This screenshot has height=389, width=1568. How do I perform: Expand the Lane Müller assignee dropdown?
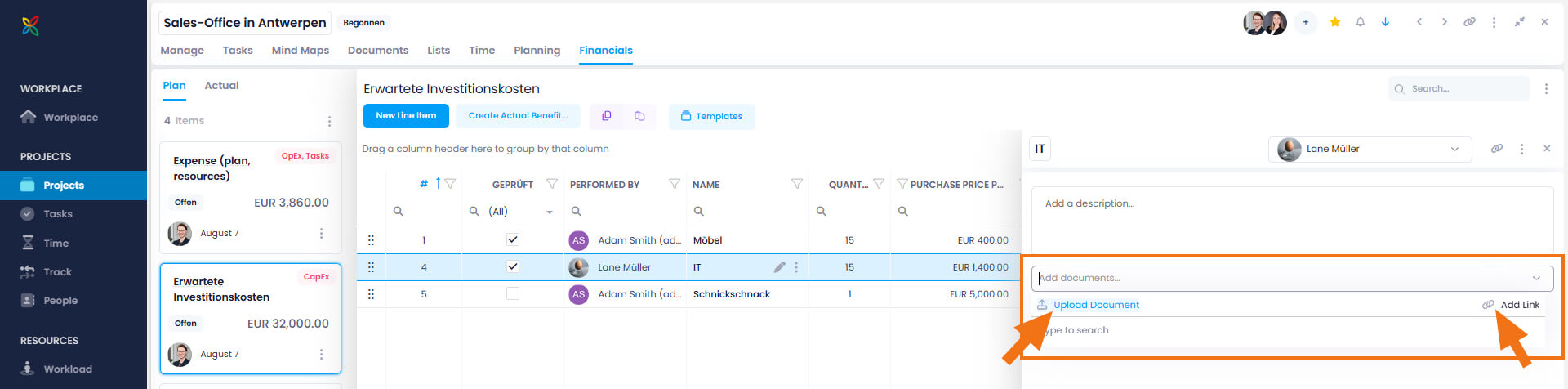[x=1454, y=149]
